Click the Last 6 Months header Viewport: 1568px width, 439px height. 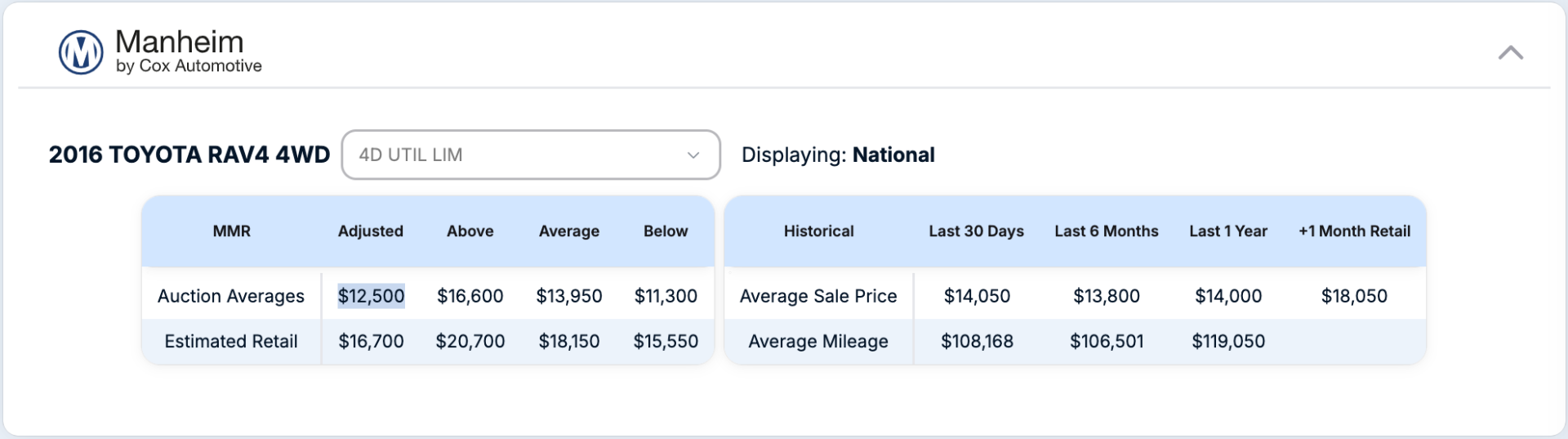[x=1107, y=231]
